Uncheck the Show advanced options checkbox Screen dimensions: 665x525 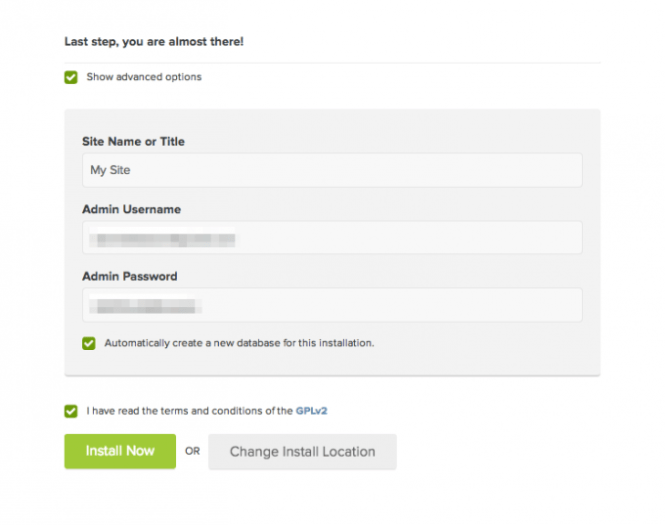tap(71, 77)
